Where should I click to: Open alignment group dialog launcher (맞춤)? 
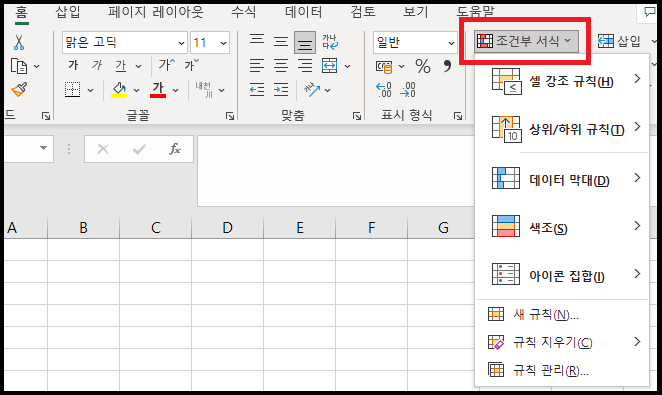pyautogui.click(x=357, y=116)
